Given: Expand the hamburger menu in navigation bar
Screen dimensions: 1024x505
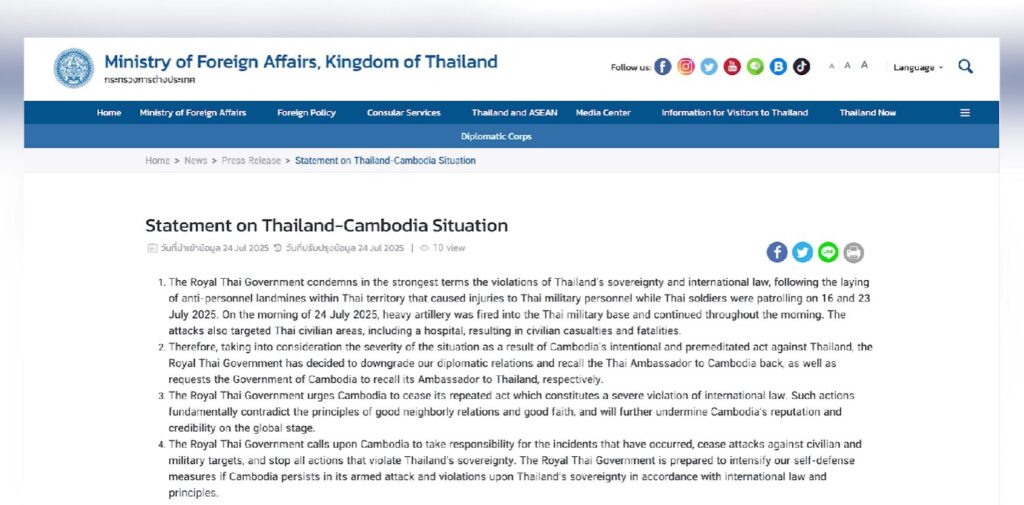Looking at the screenshot, I should point(965,113).
